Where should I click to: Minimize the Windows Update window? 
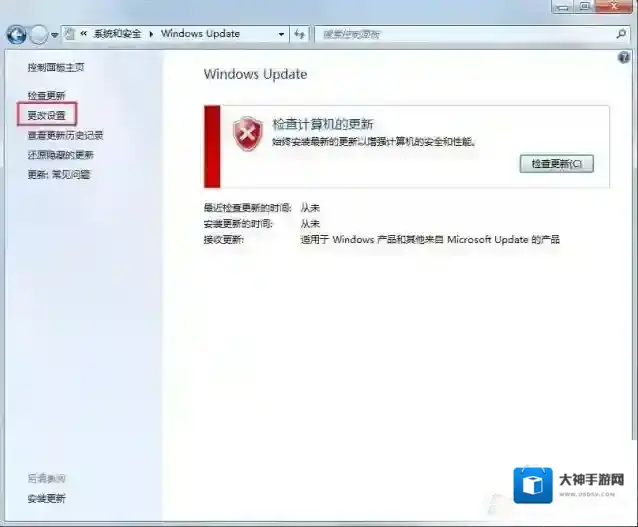563,6
